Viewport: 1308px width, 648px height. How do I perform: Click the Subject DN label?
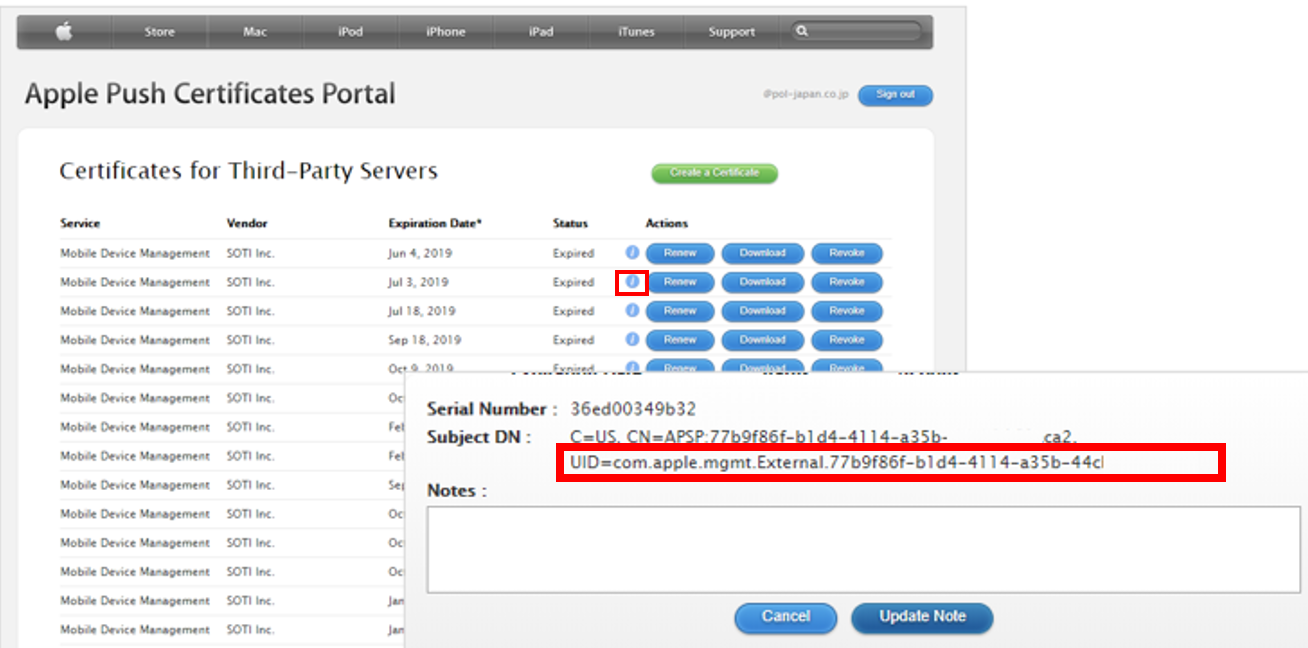(x=479, y=437)
